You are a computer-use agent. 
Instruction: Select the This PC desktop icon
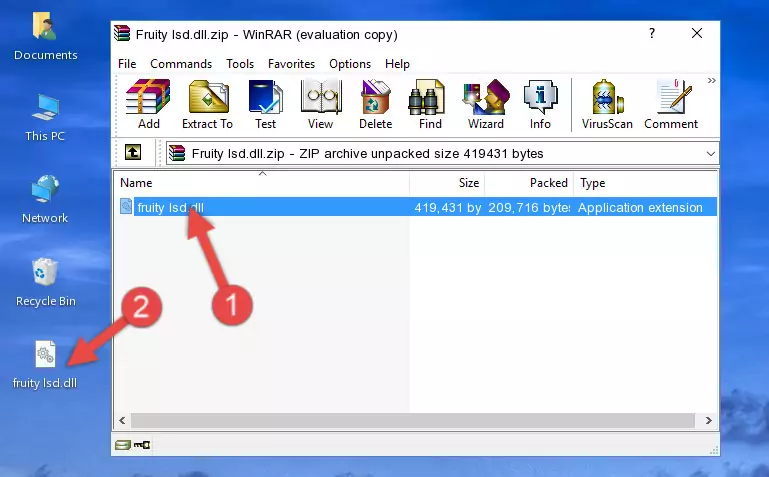(x=45, y=118)
